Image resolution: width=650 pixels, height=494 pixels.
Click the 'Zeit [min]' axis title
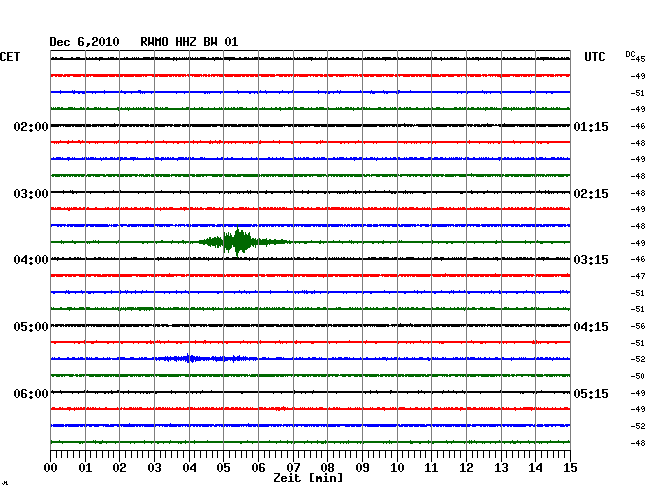click(308, 478)
